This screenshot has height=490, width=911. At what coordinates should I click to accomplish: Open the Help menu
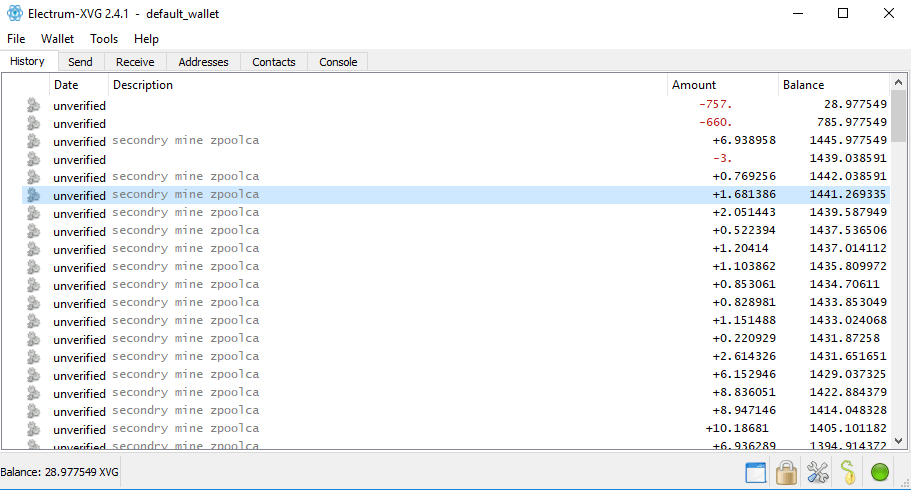146,39
